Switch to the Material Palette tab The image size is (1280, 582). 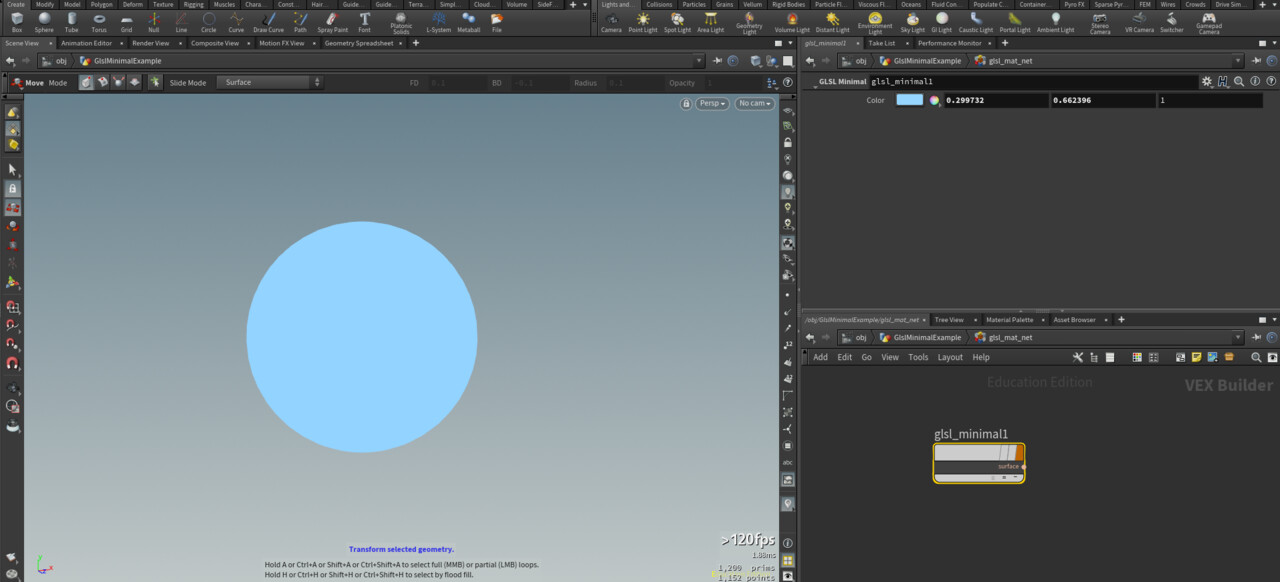1012,319
